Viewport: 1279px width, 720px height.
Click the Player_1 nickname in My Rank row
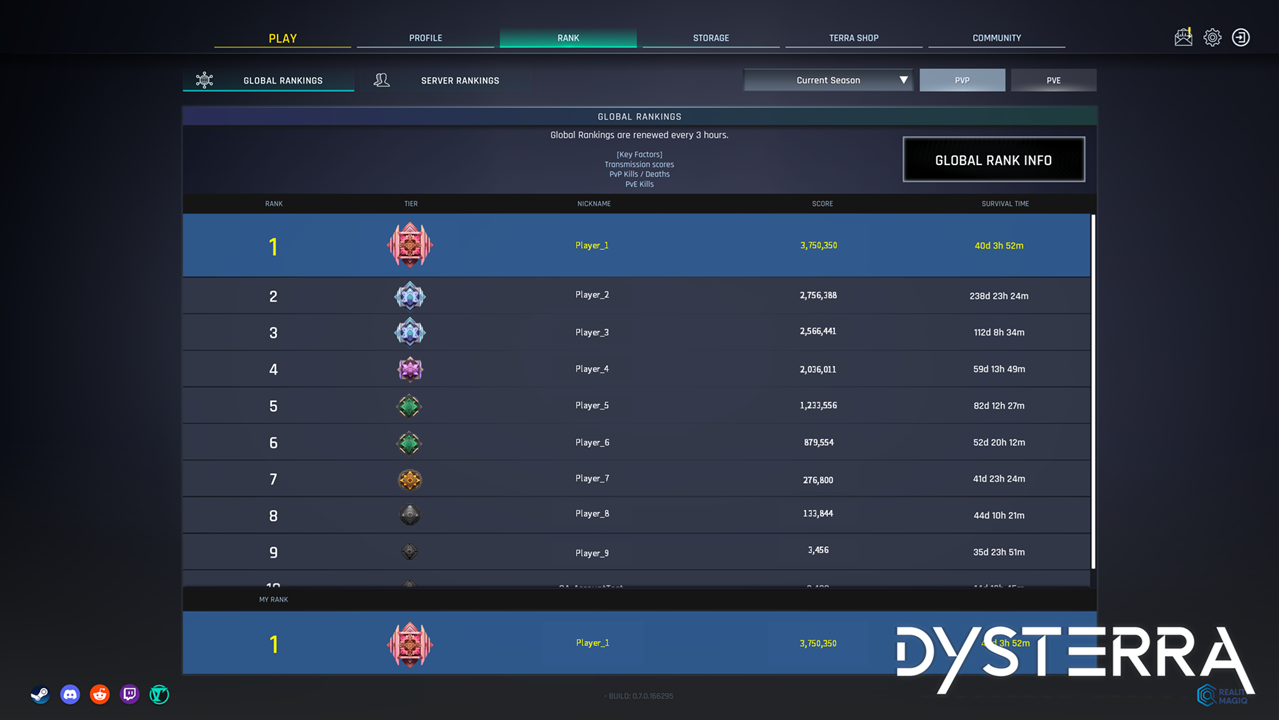[592, 643]
